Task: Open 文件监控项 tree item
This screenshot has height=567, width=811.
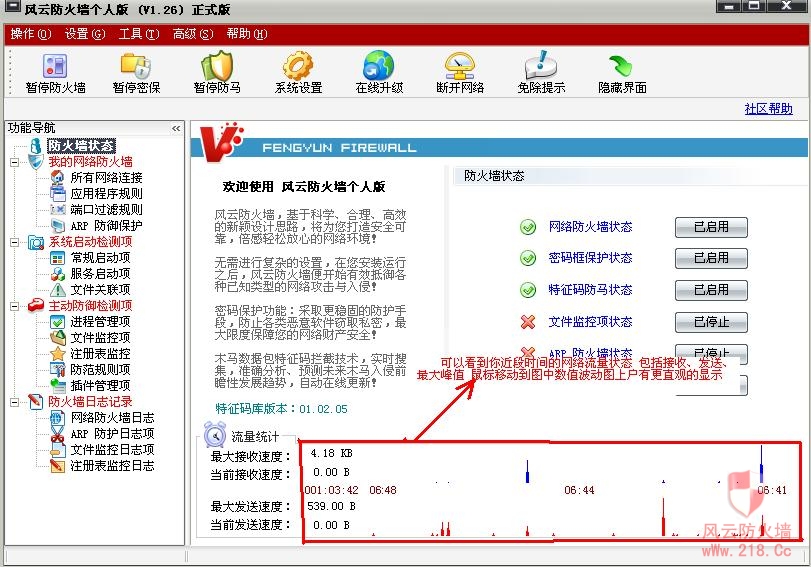Action: click(100, 338)
